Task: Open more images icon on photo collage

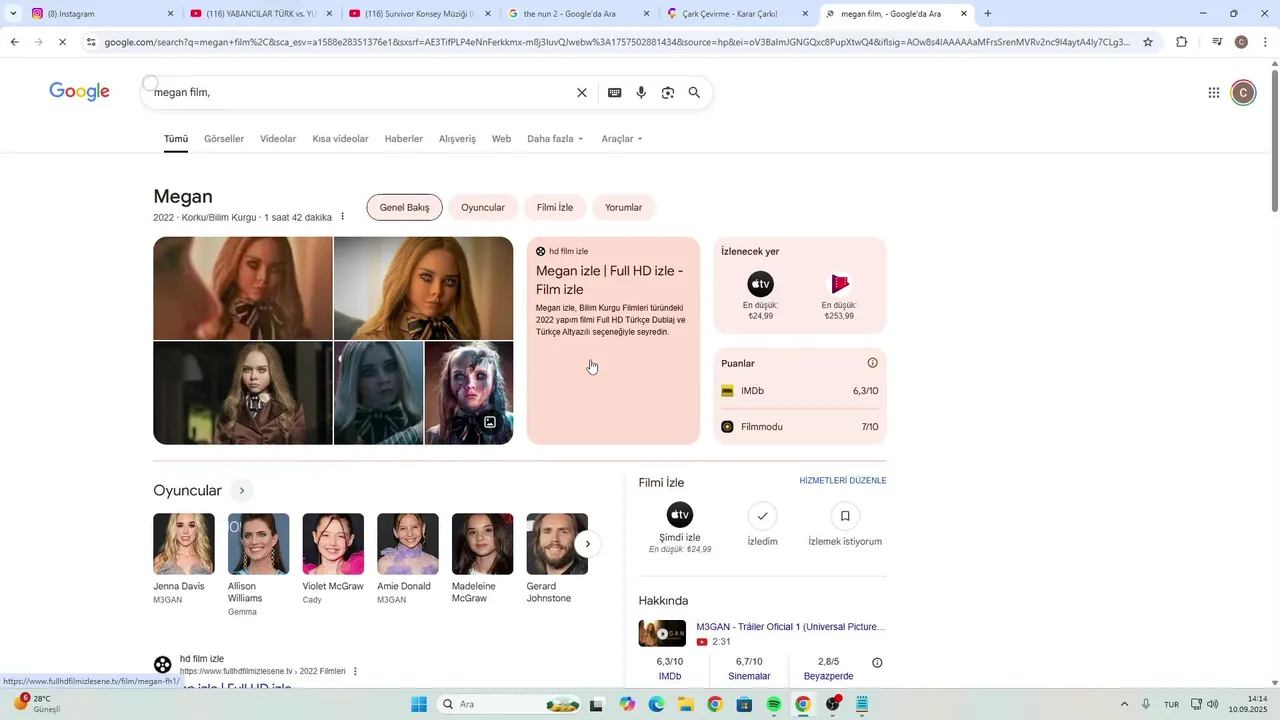Action: [x=490, y=422]
